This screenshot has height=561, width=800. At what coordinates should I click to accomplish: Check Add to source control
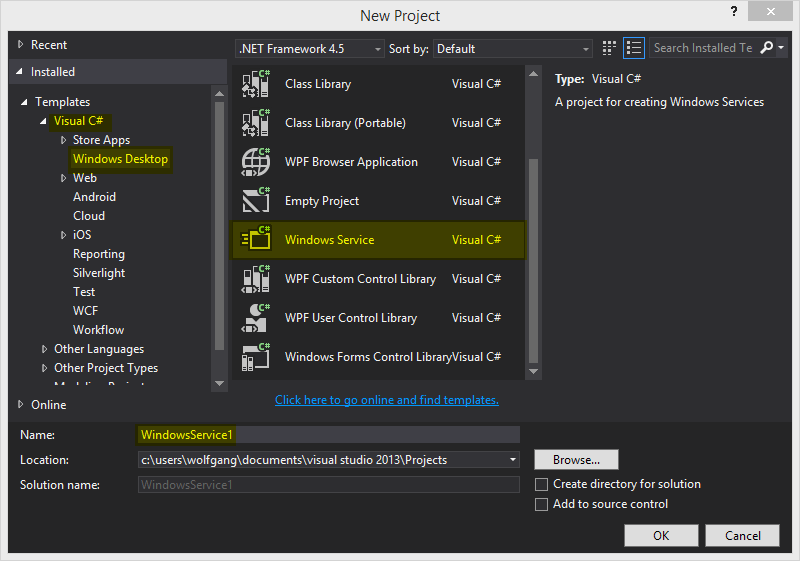coord(541,504)
